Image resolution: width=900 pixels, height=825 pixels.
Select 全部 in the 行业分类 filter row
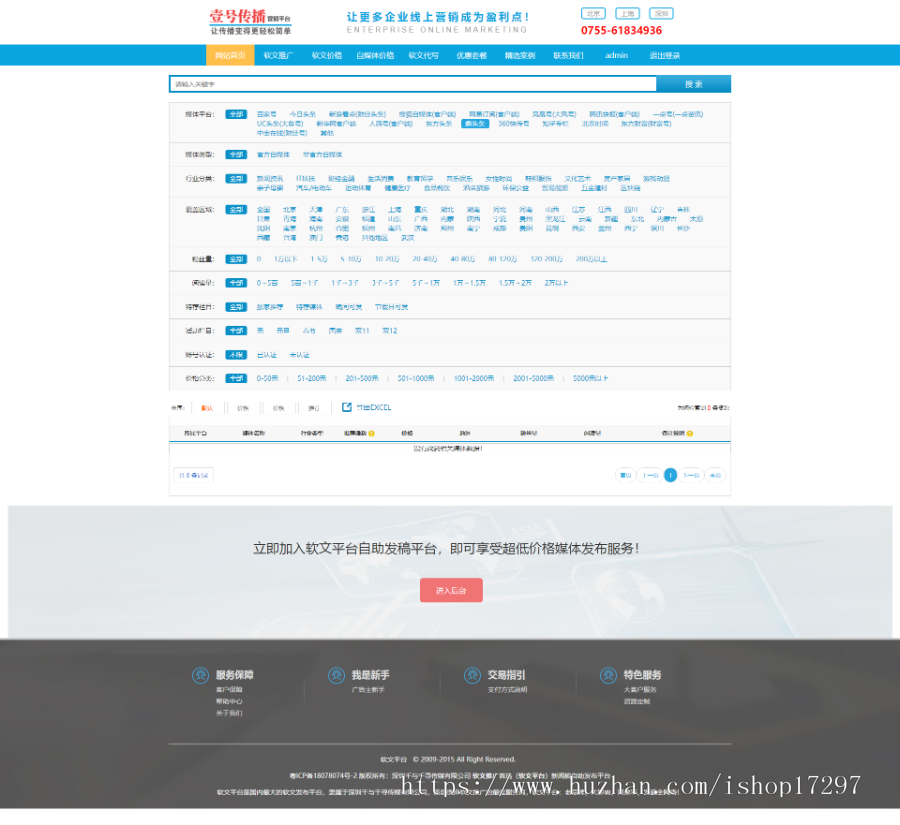coord(236,179)
